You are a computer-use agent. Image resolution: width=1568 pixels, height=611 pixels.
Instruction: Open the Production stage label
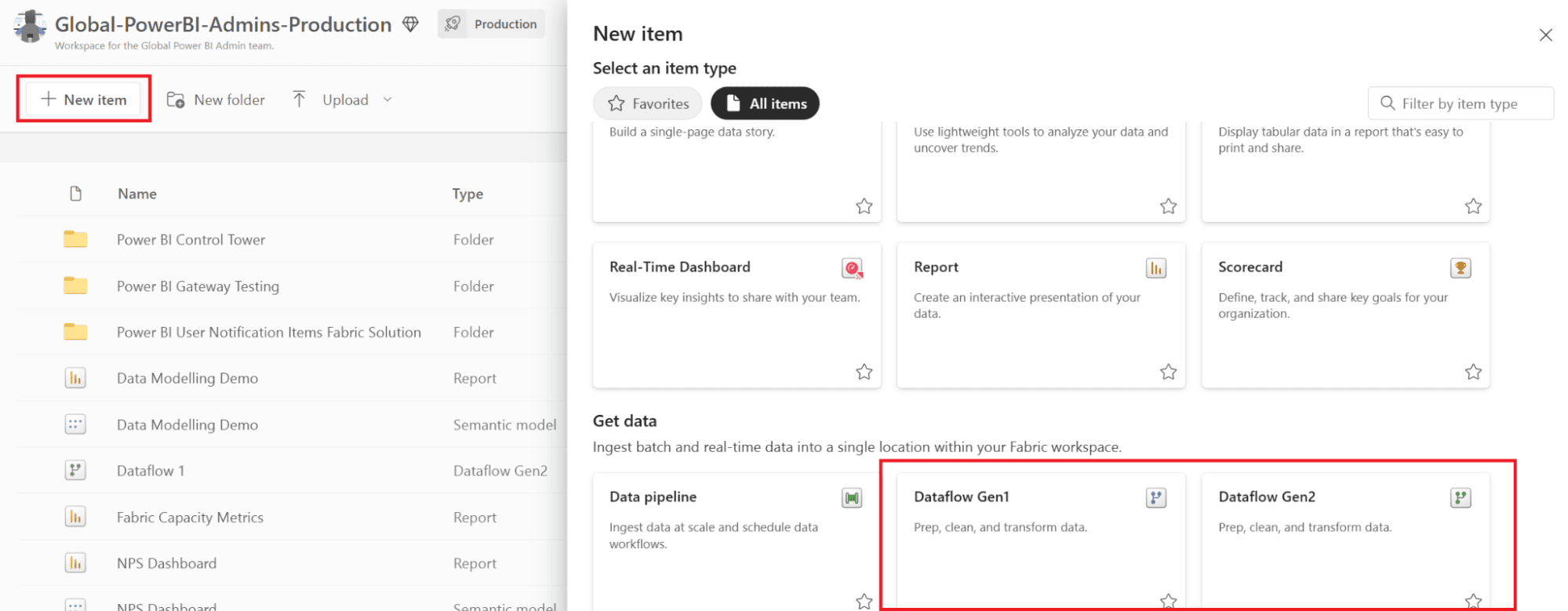[x=492, y=24]
